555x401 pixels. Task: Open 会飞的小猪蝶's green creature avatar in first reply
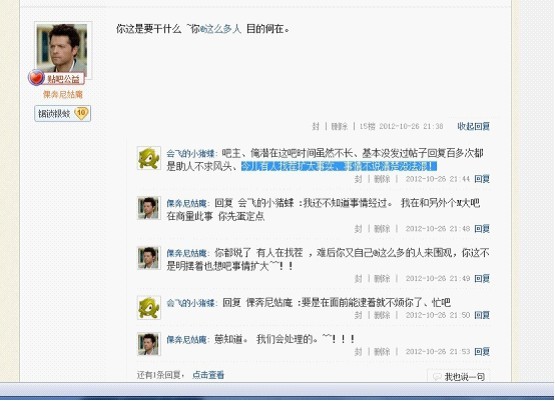[149, 158]
